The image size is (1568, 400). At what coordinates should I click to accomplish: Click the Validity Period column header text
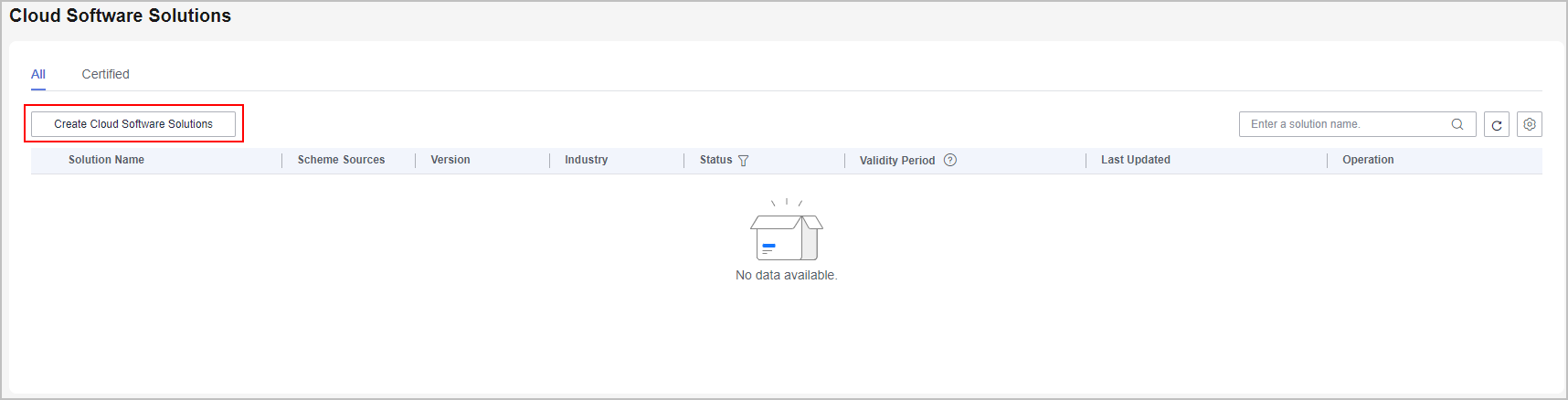click(897, 161)
